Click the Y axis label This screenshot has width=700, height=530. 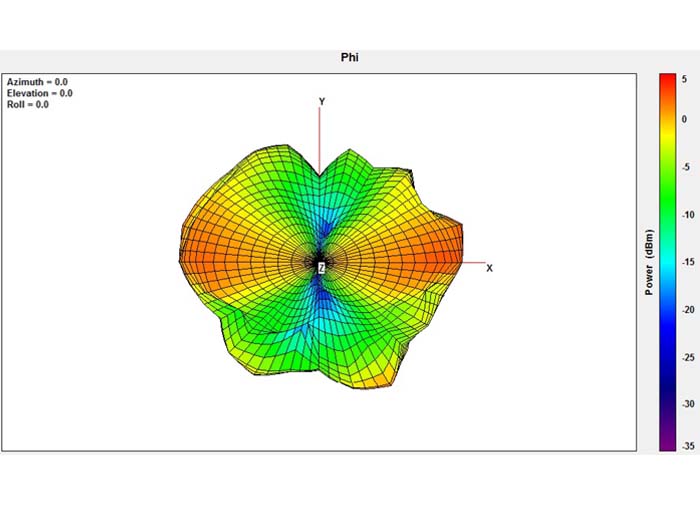pyautogui.click(x=321, y=101)
